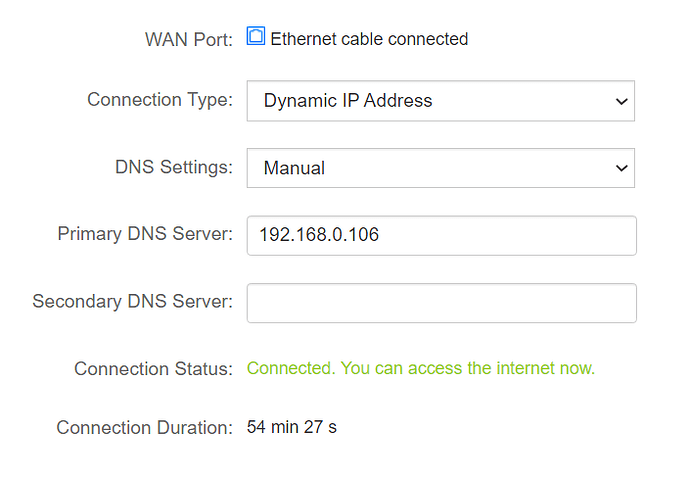Screen dimensions: 690x479
Task: Click the "Connection Status:" label
Action: click(153, 369)
